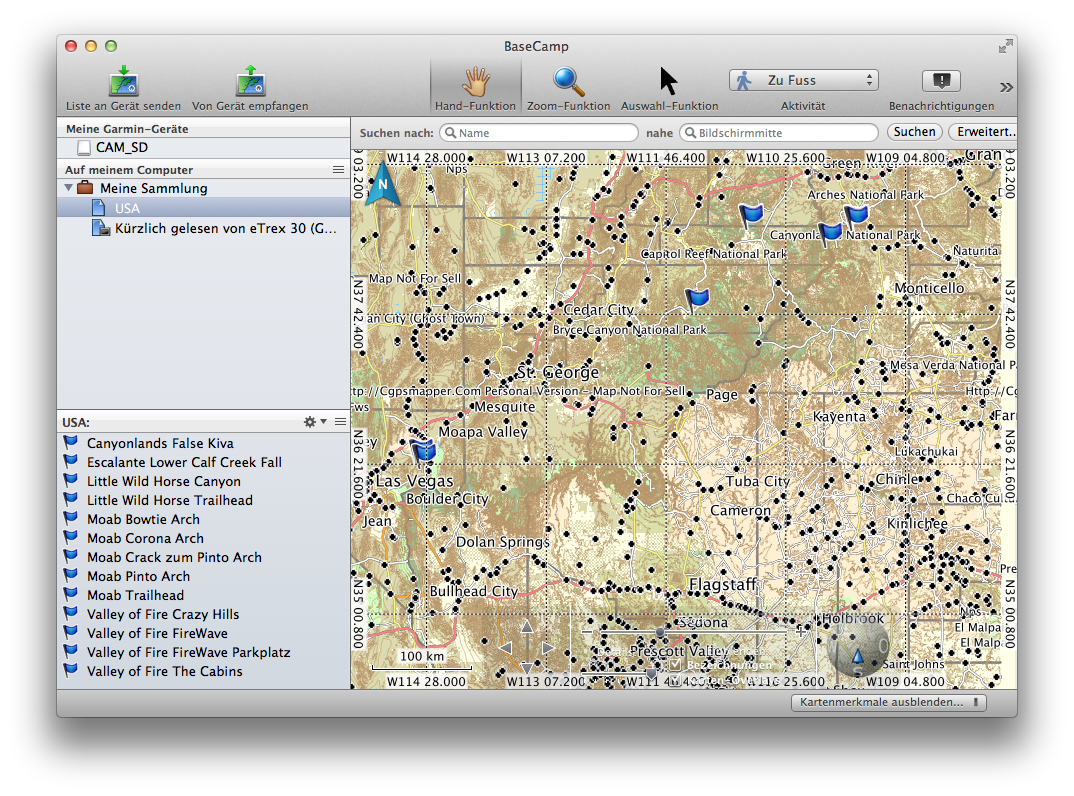Open the USA list panel options lines icon
This screenshot has width=1074, height=796.
point(340,422)
